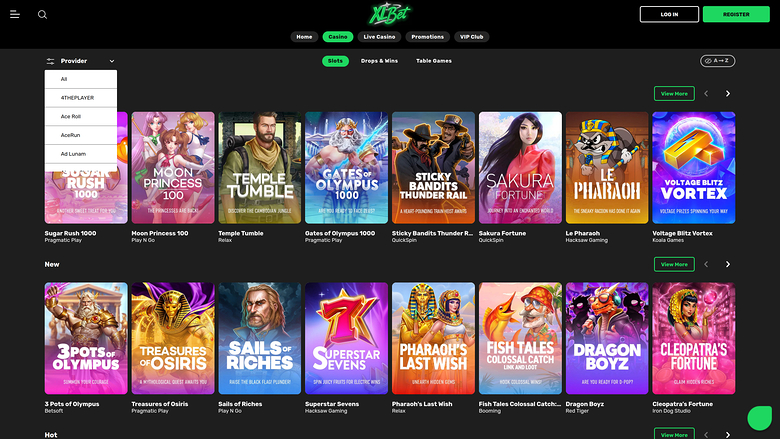Go to previous games in New row

pyautogui.click(x=706, y=264)
